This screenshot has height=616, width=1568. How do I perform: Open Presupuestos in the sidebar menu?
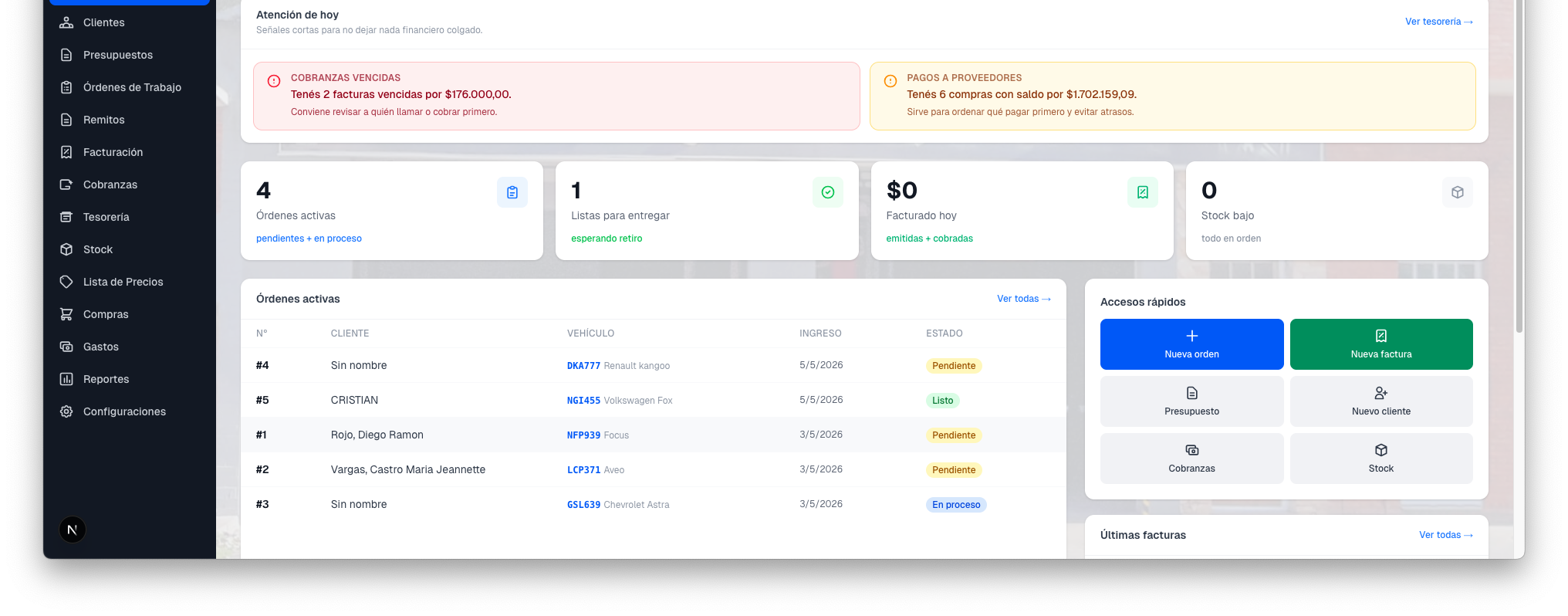click(130, 55)
